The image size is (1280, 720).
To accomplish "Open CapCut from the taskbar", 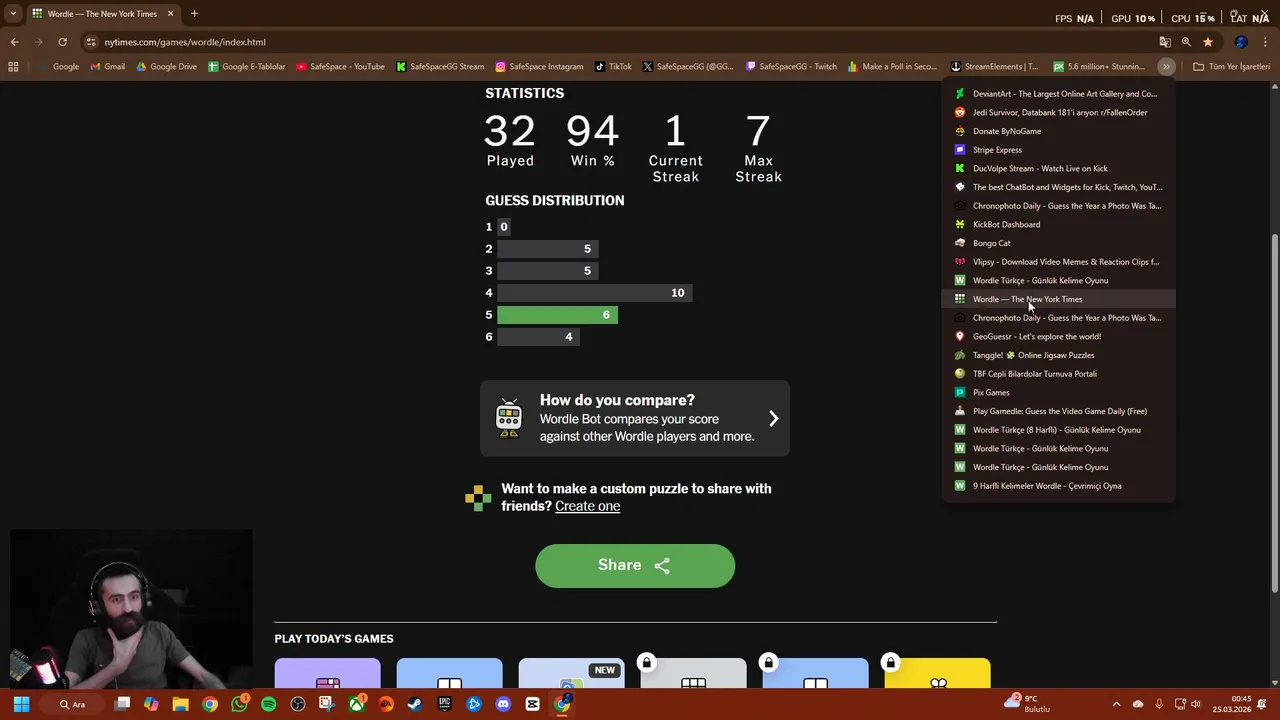I will 532,704.
